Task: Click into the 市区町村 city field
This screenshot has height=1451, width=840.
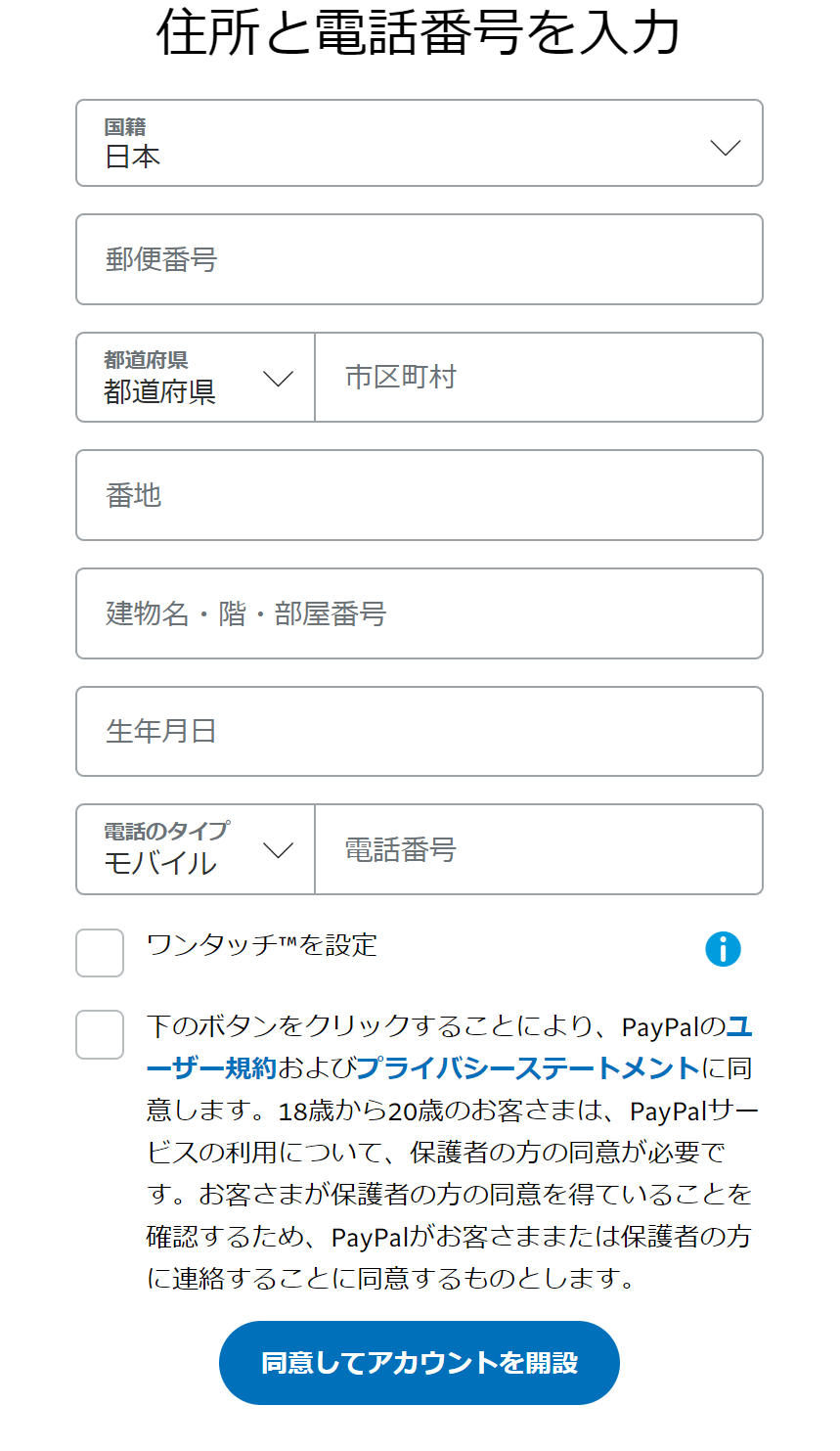Action: pyautogui.click(x=538, y=378)
